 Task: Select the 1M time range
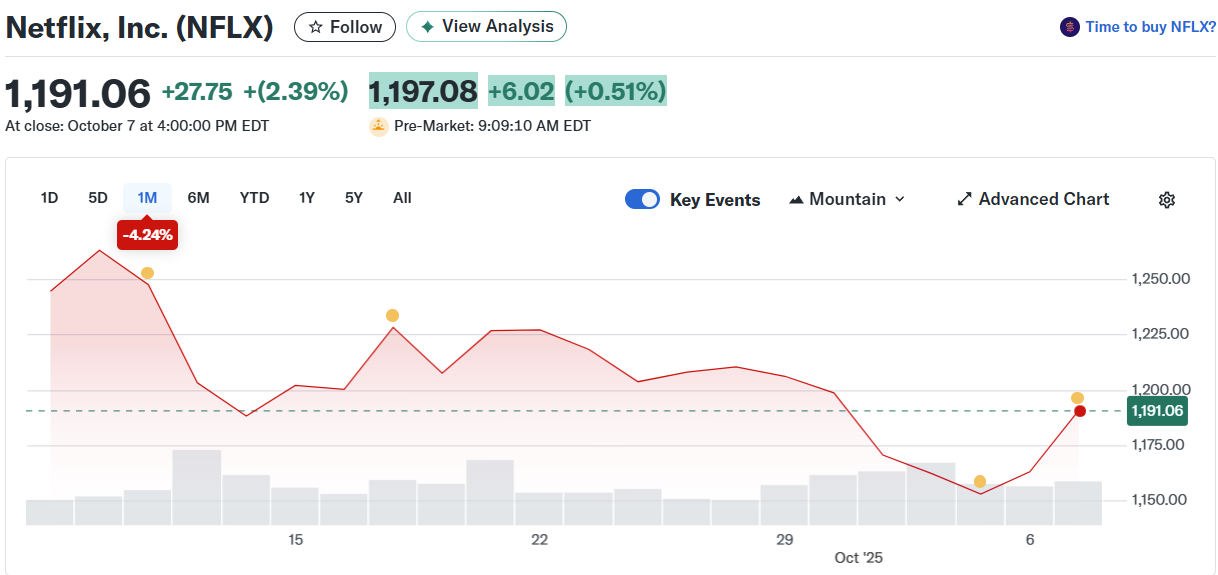147,198
